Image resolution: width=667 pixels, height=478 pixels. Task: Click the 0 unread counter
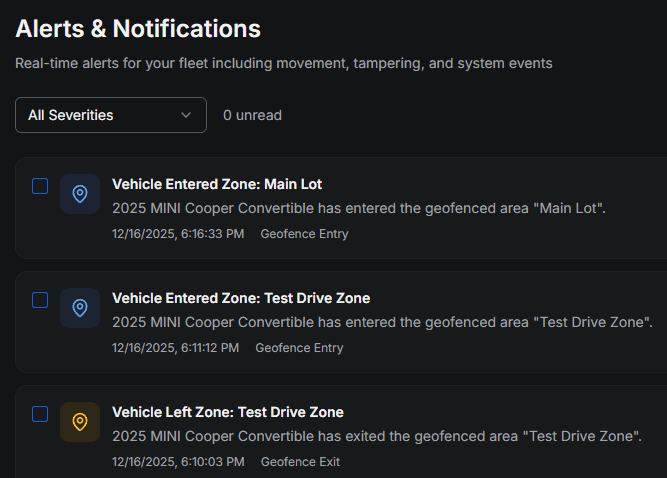[x=252, y=115]
